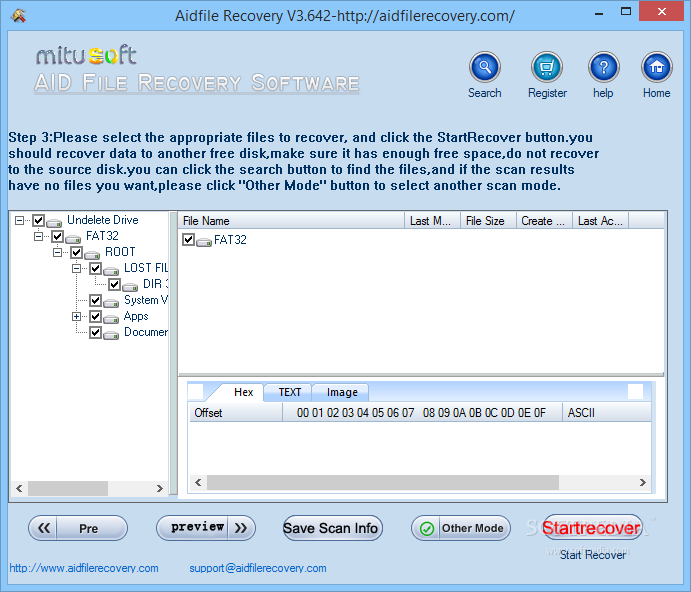
Task: Uncheck the Undelete Drive checkbox
Action: [38, 220]
